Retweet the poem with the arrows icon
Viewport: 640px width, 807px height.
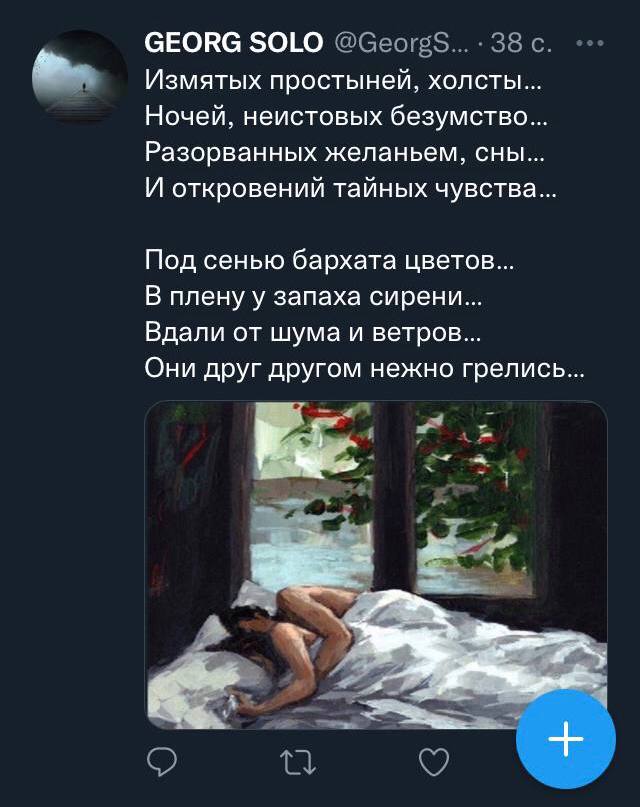point(298,762)
